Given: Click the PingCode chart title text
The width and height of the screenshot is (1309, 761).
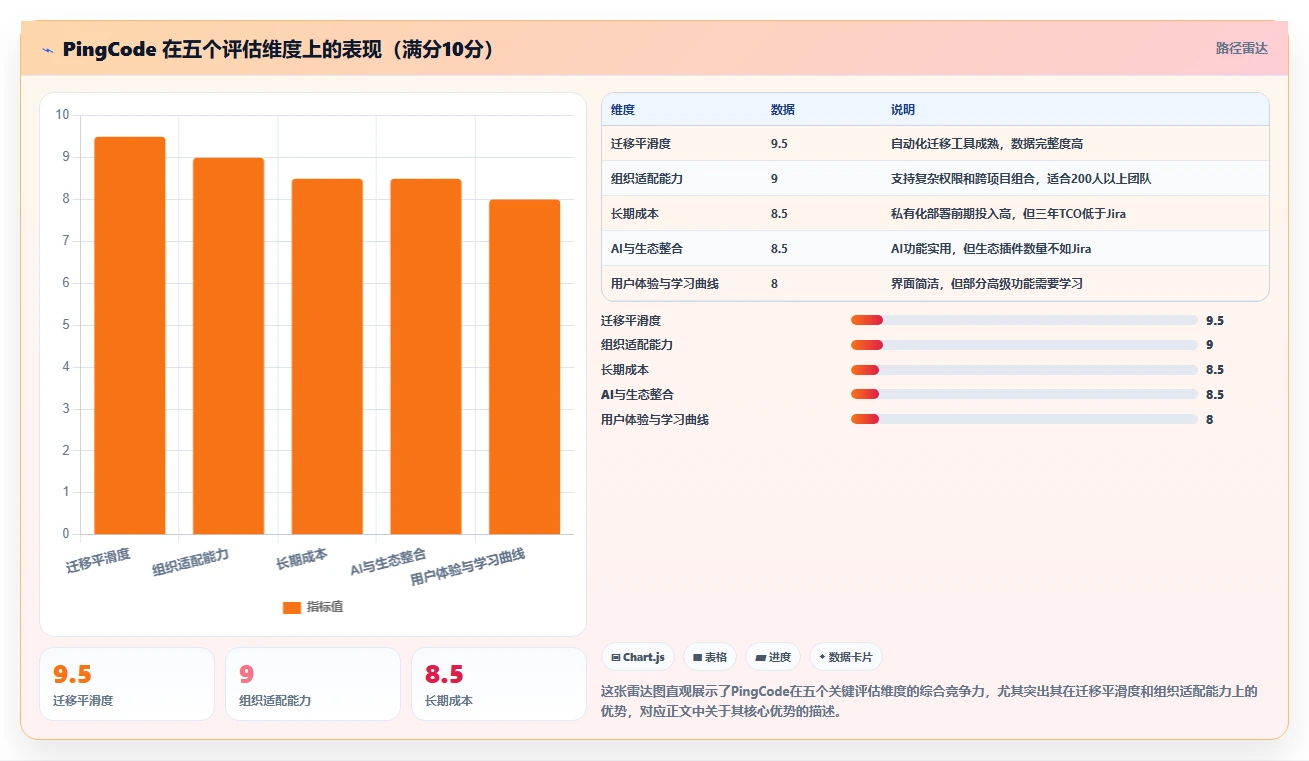Looking at the screenshot, I should point(279,50).
